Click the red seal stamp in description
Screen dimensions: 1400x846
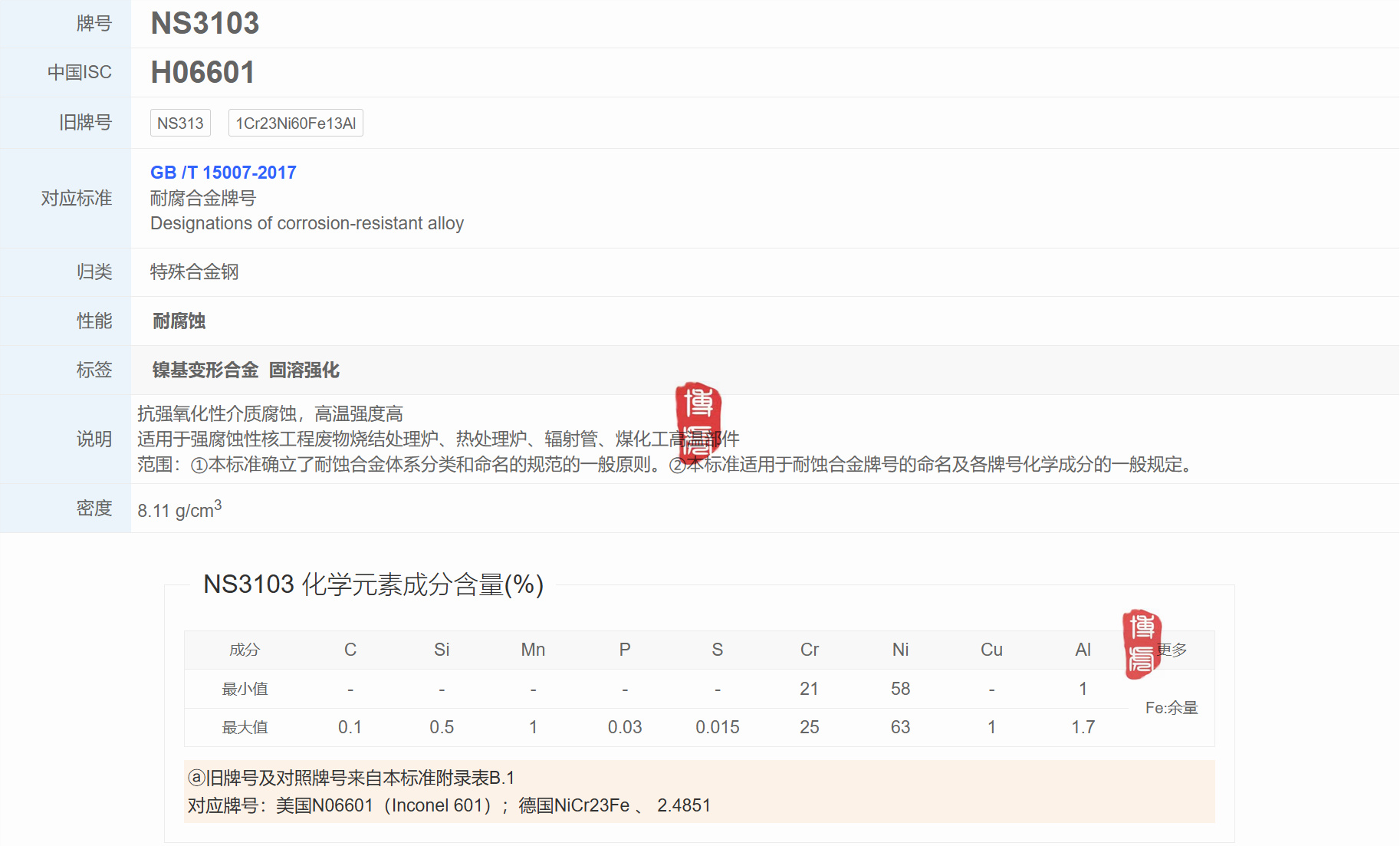[x=698, y=420]
